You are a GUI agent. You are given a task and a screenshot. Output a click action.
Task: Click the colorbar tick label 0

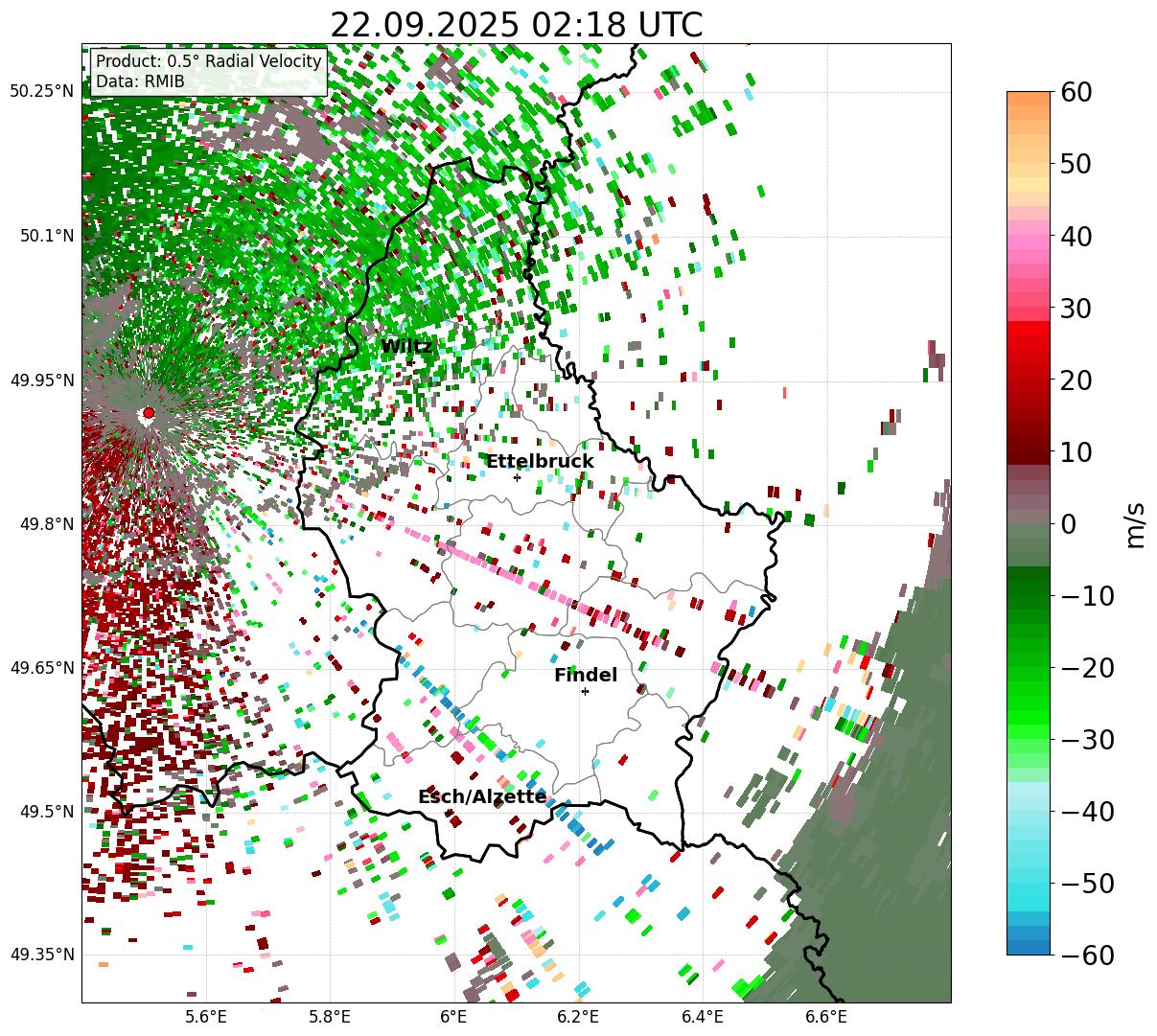1068,524
